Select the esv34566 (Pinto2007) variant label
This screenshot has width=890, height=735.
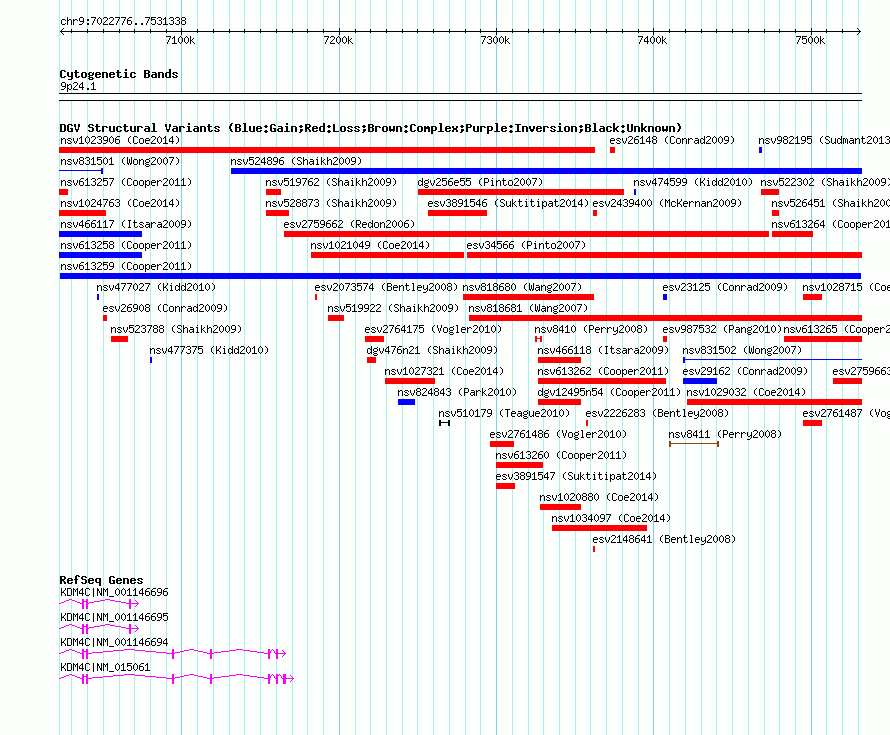[526, 245]
